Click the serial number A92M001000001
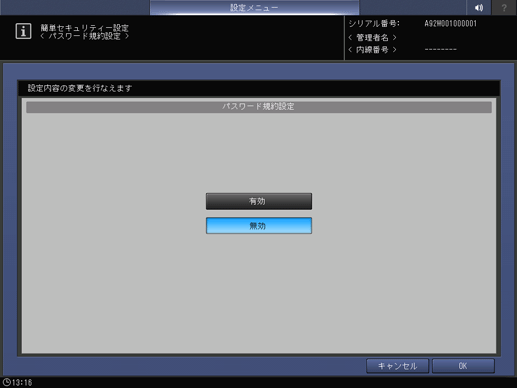Image resolution: width=517 pixels, height=388 pixels. click(450, 24)
